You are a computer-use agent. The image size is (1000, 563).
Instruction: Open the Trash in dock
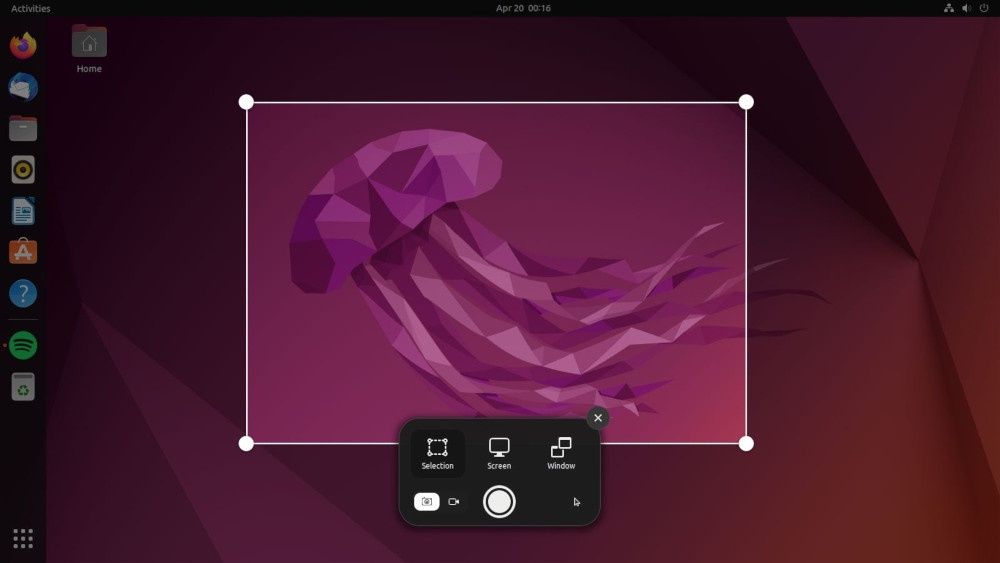coord(23,386)
